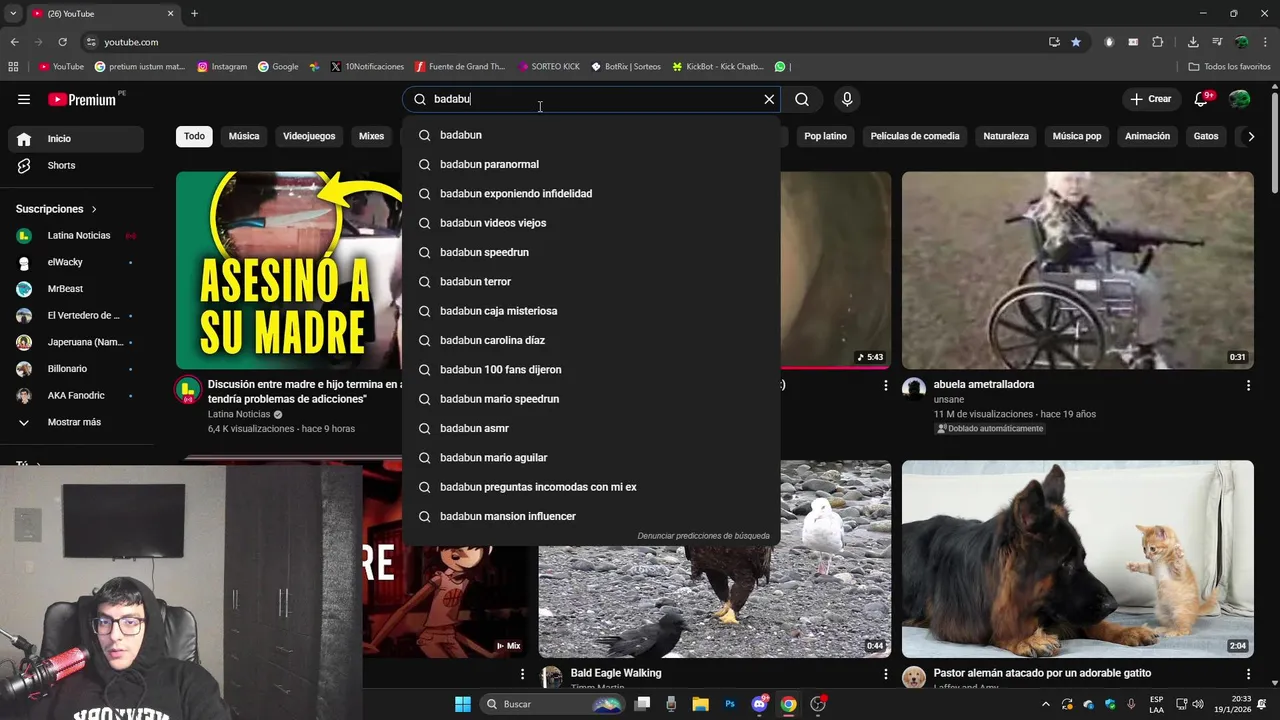
Task: Choose suggestion 'badabun paranormal'
Action: tap(591, 164)
